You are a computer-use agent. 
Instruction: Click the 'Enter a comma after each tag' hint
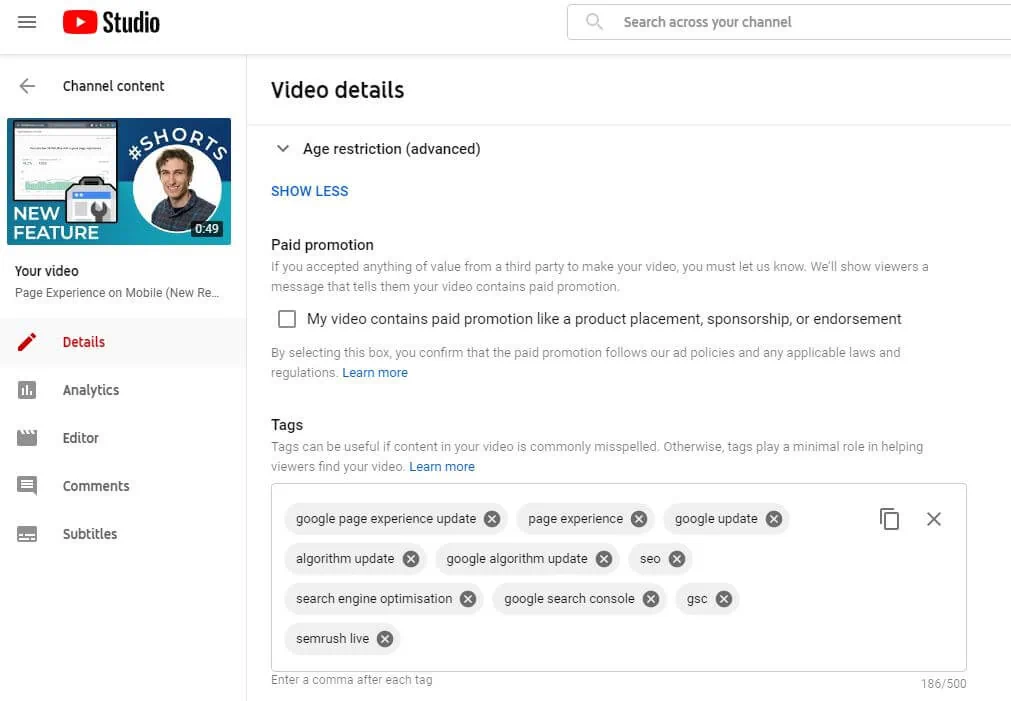pyautogui.click(x=351, y=680)
